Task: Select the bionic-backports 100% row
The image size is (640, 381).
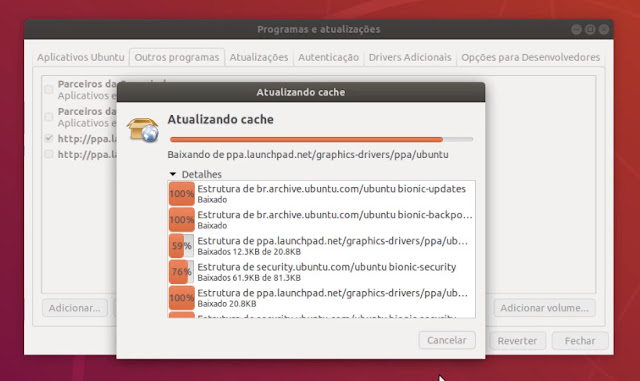Action: tap(321, 220)
